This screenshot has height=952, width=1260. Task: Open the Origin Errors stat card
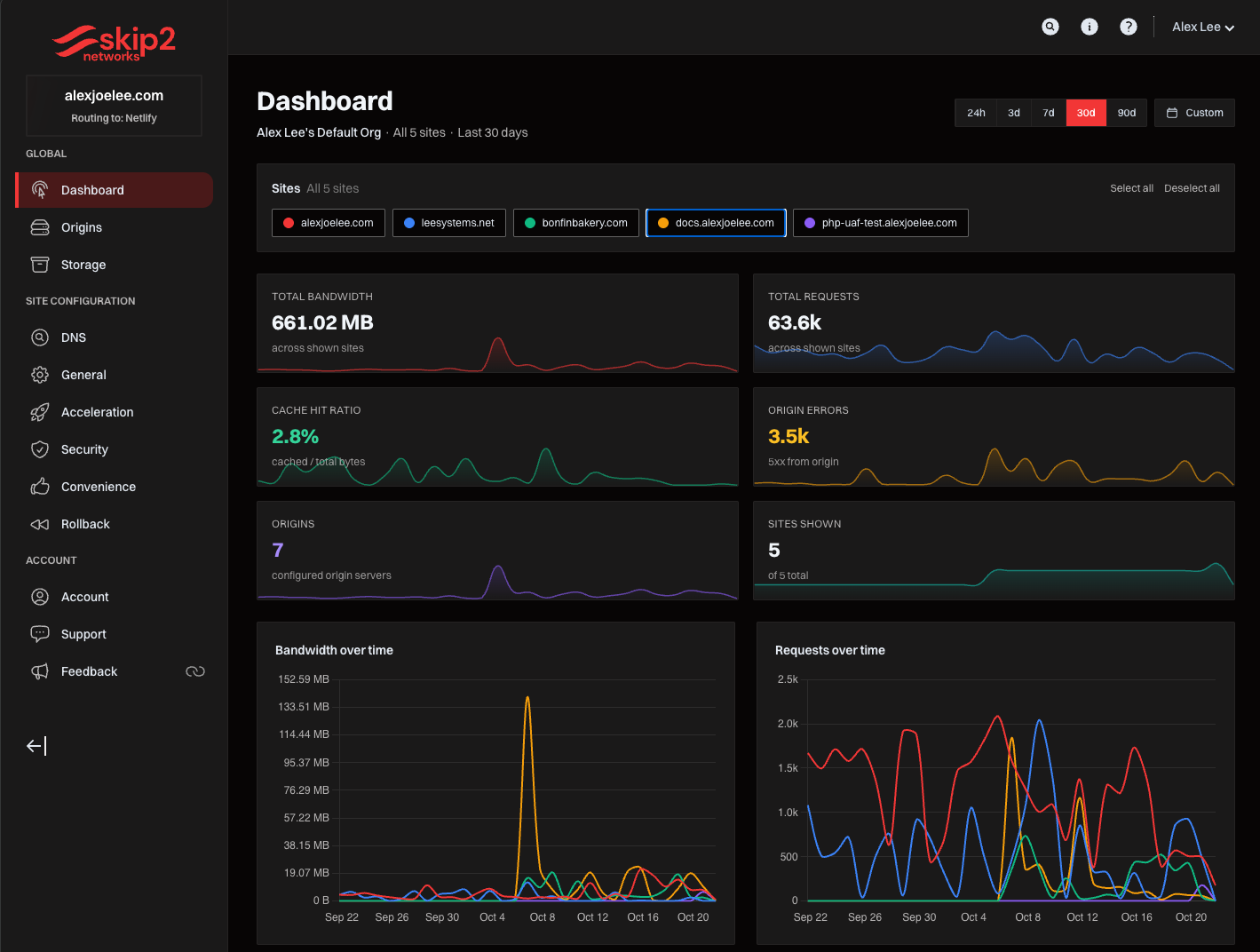994,437
